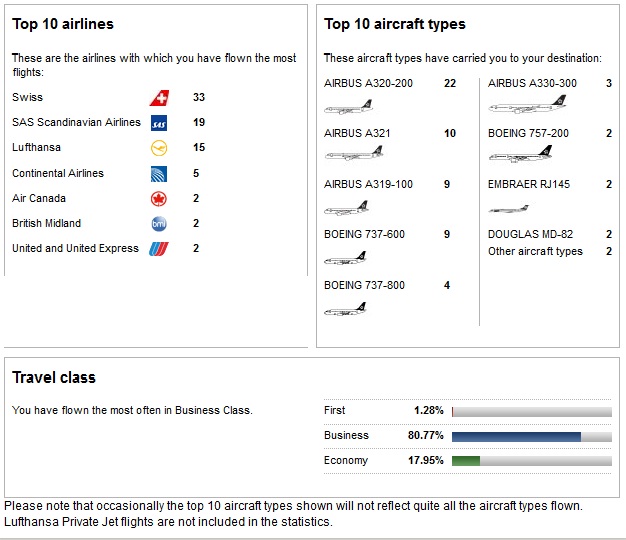Click the Business class percentage bar
The height and width of the screenshot is (540, 626).
coord(531,436)
